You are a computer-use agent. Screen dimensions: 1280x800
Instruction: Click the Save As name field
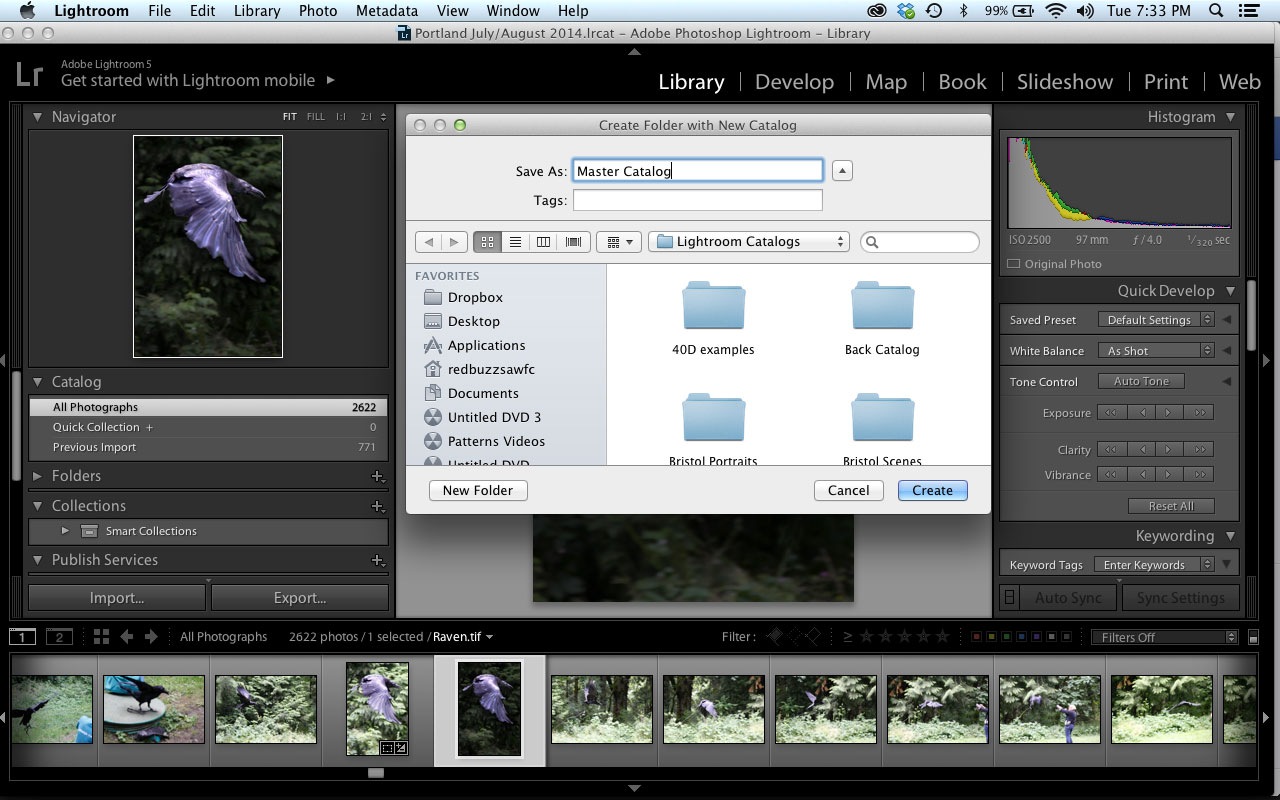698,171
